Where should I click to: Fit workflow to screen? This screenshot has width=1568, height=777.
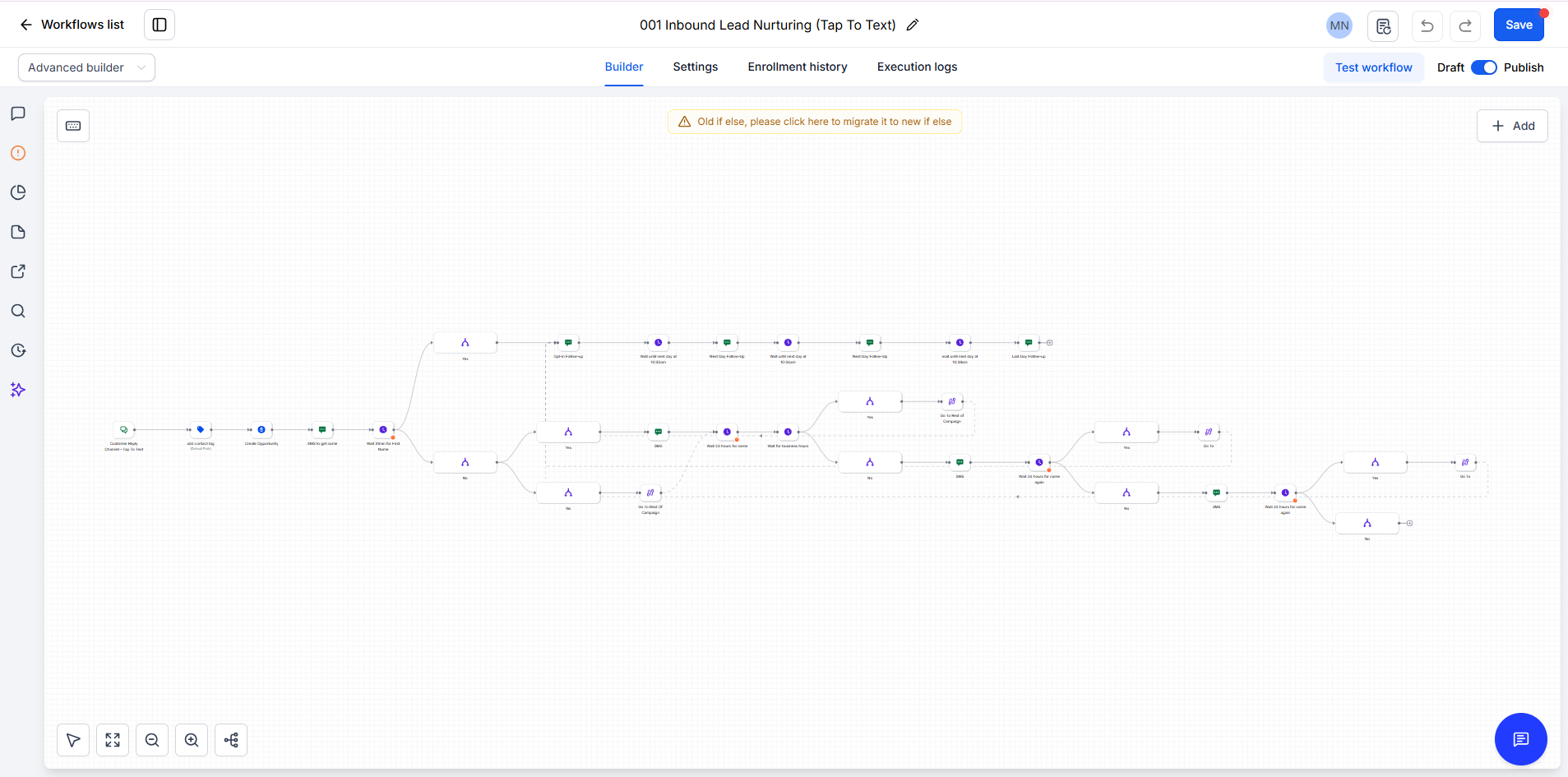(x=113, y=740)
